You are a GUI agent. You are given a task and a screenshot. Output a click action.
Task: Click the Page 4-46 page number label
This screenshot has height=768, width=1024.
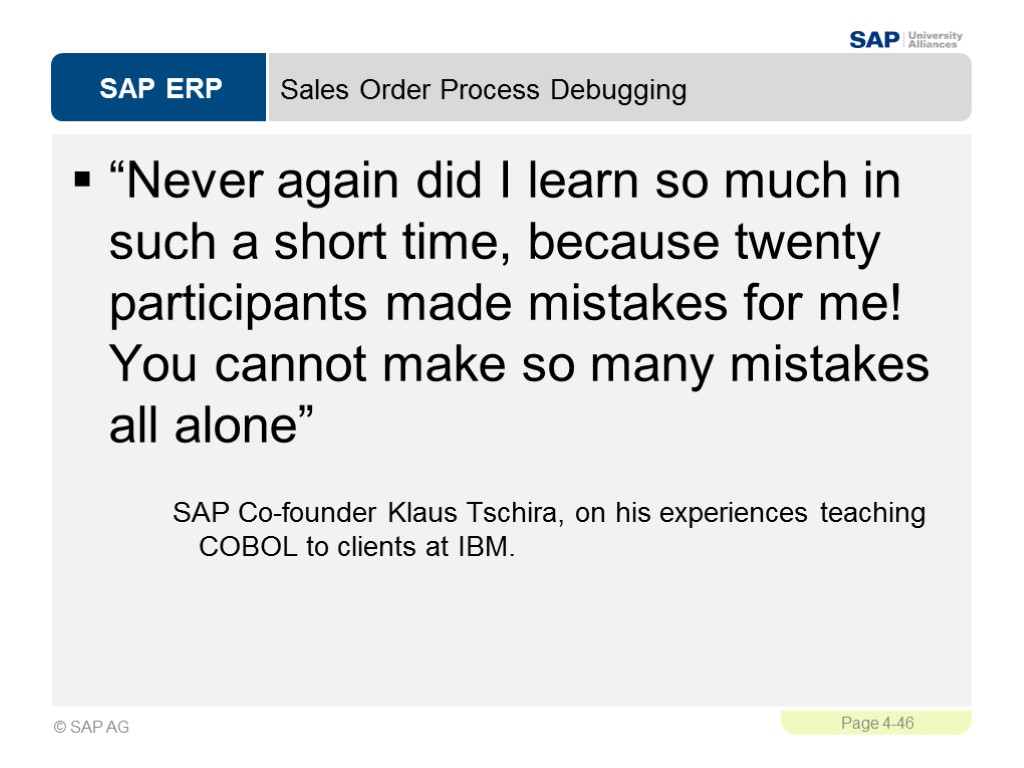coord(877,723)
